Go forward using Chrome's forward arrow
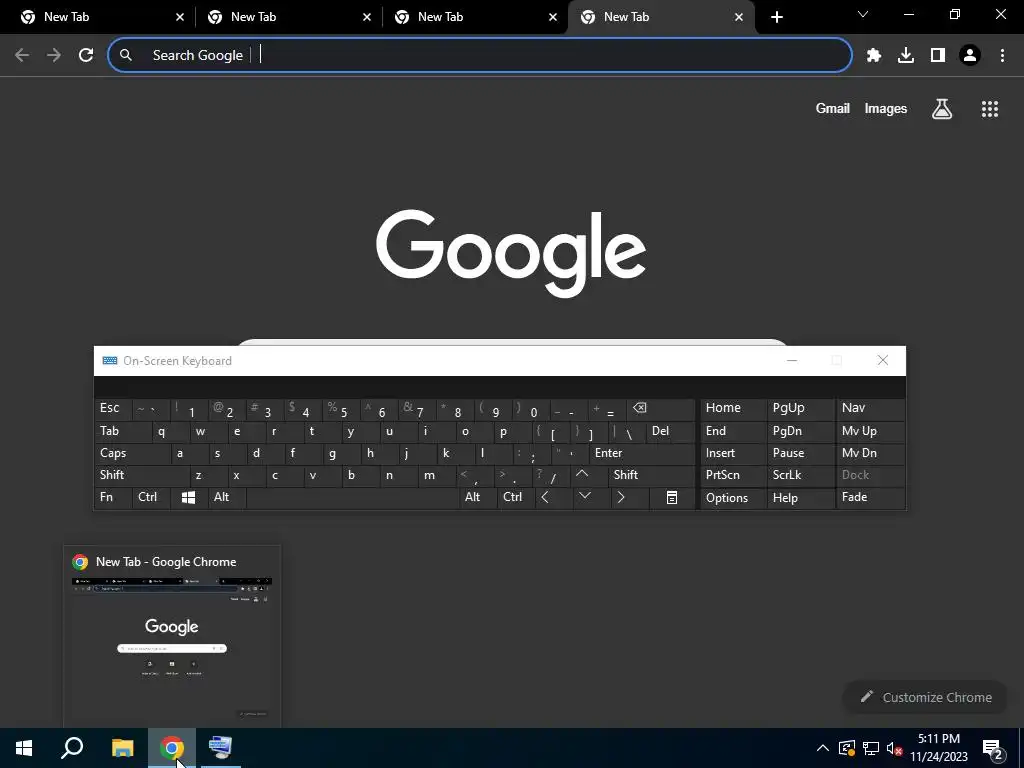 pos(54,56)
